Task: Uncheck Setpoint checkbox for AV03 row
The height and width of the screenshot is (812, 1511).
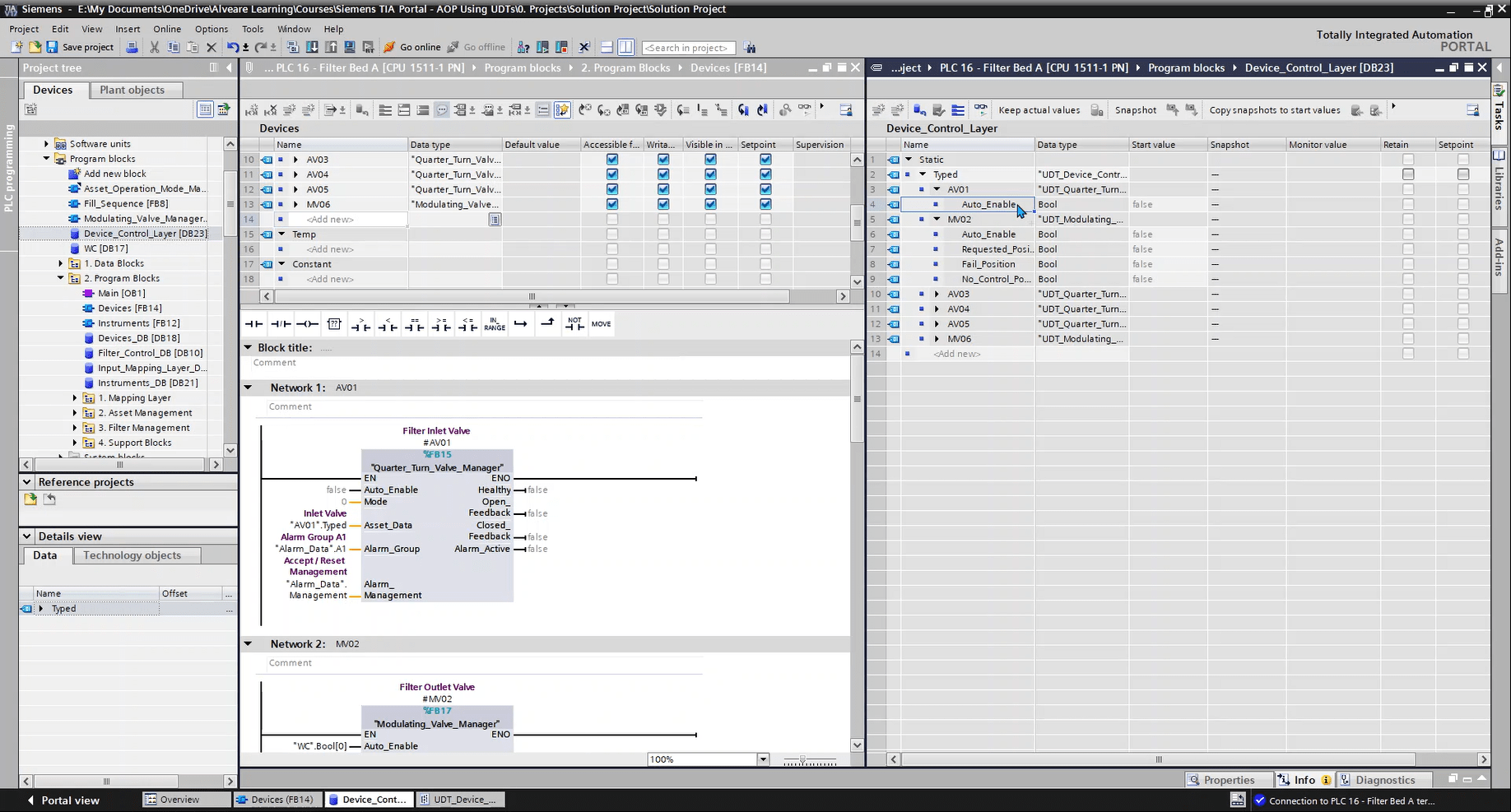Action: tap(765, 160)
